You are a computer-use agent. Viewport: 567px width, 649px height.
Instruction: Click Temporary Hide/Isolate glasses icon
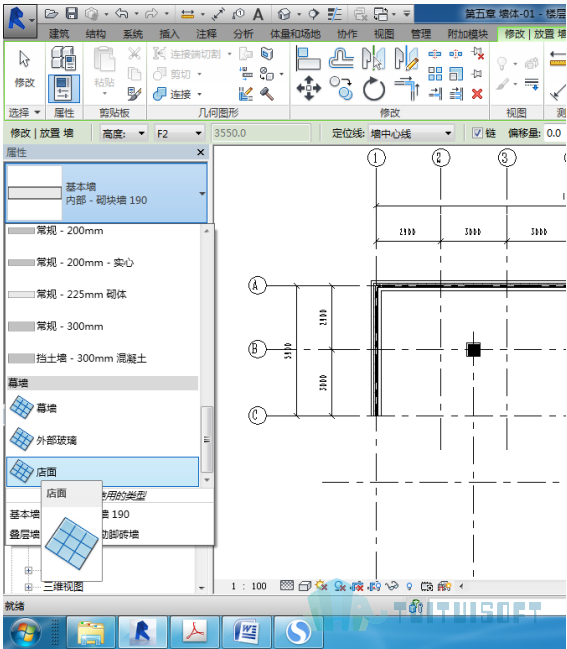click(392, 586)
